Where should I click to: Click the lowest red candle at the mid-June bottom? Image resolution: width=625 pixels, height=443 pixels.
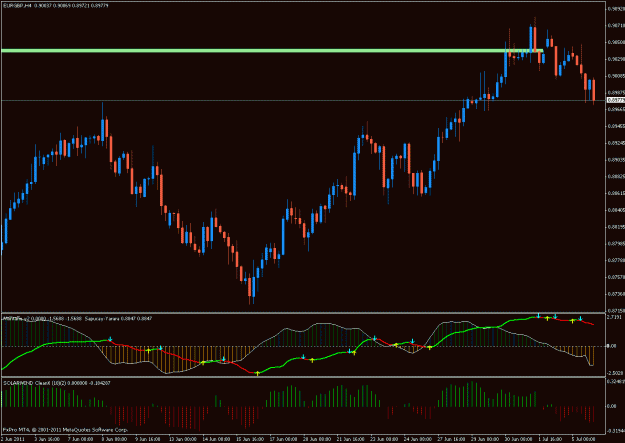(250, 287)
